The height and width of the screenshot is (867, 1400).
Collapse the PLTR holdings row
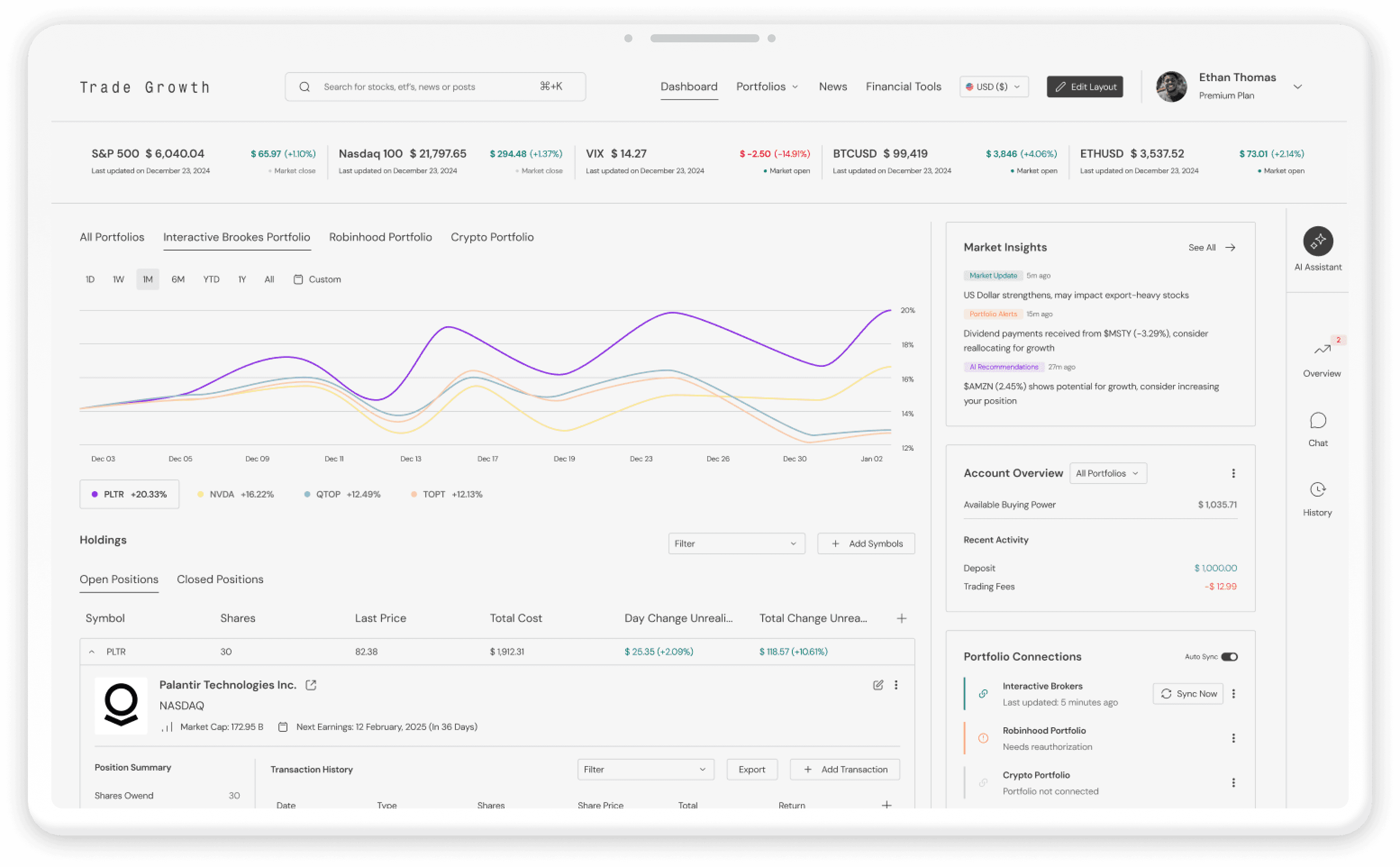92,652
